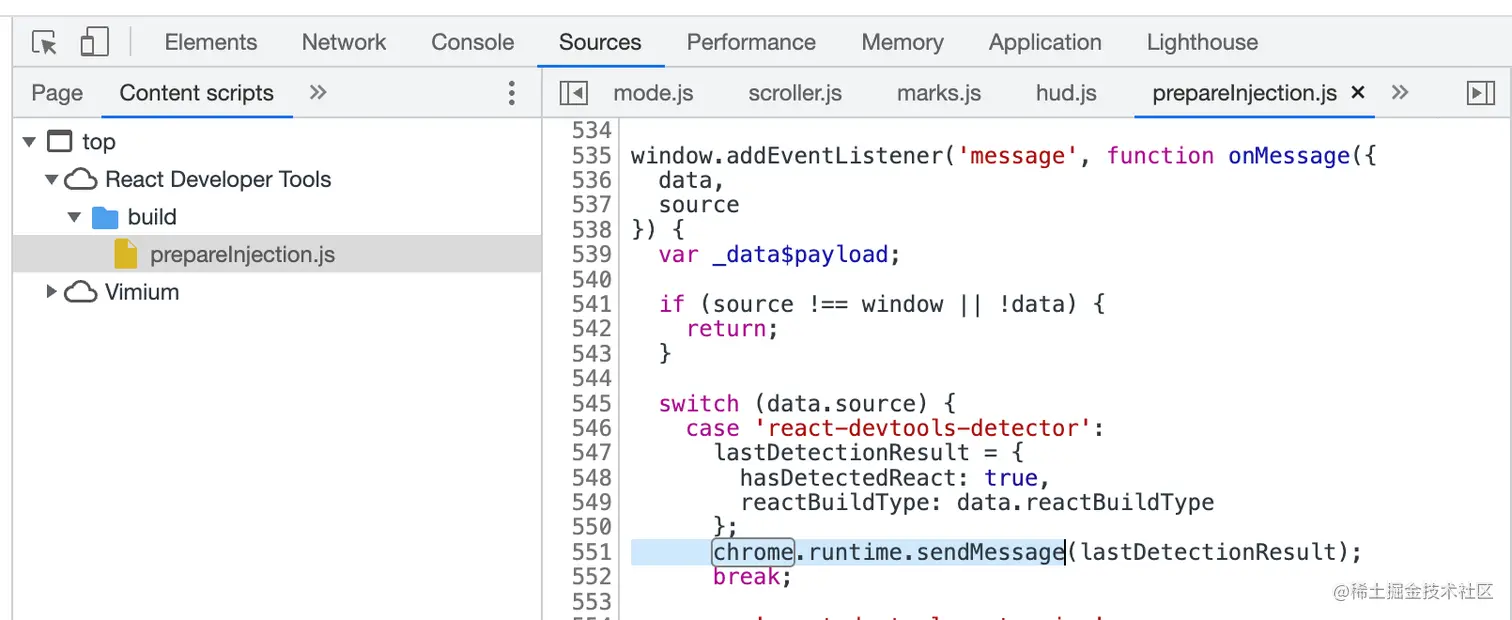Open the scroller.js file tab
This screenshot has width=1512, height=620.
point(795,94)
